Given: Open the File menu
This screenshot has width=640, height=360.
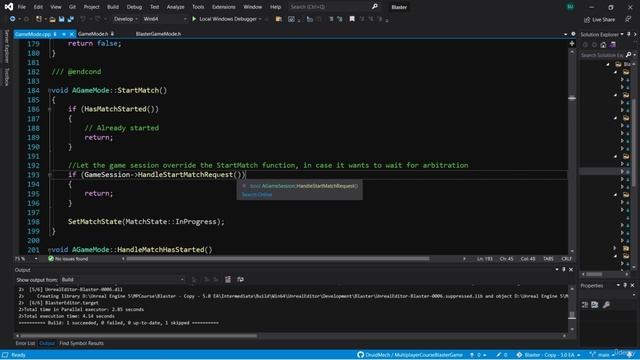Looking at the screenshot, I should coord(22,7).
